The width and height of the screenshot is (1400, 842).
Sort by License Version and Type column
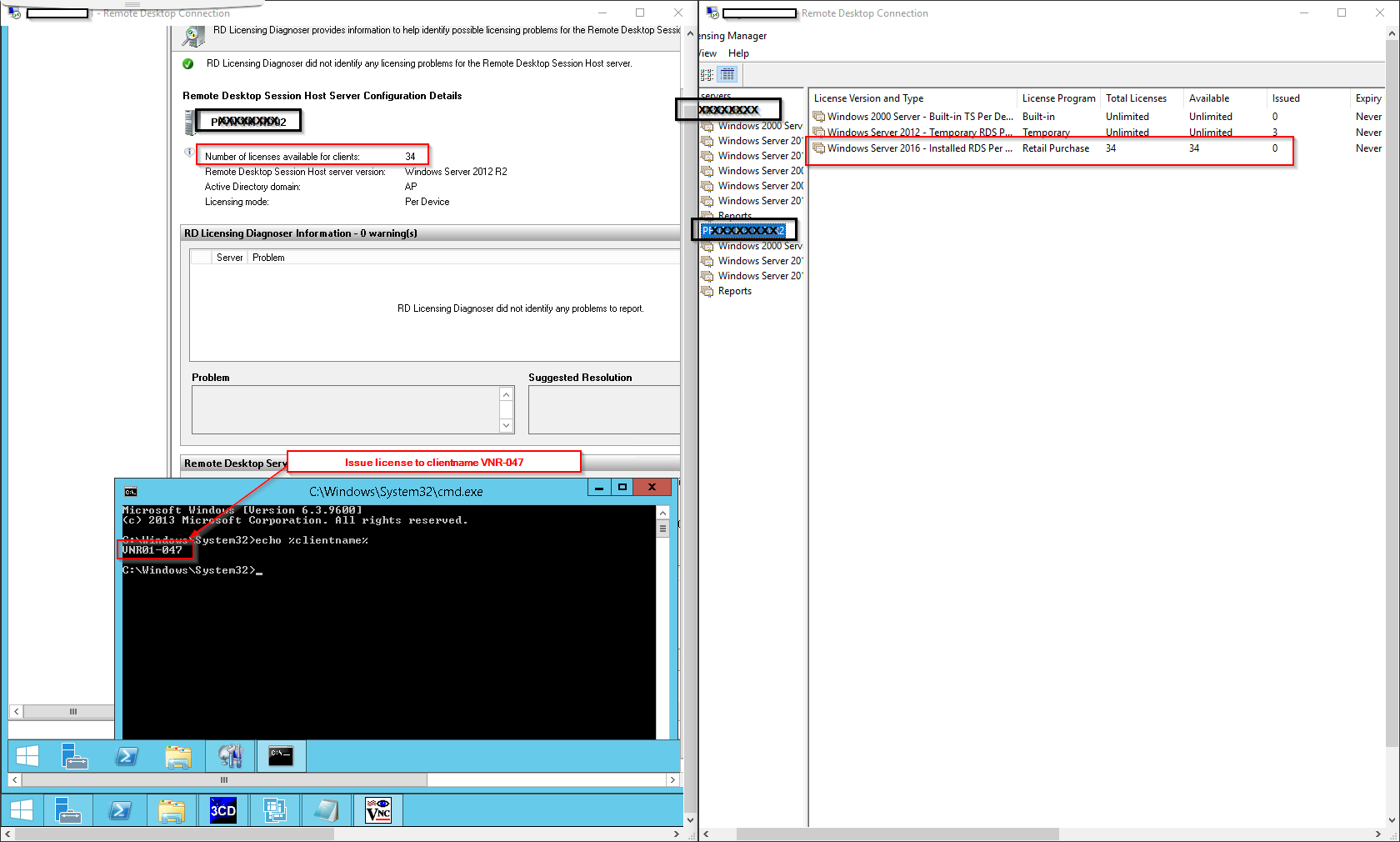(868, 98)
